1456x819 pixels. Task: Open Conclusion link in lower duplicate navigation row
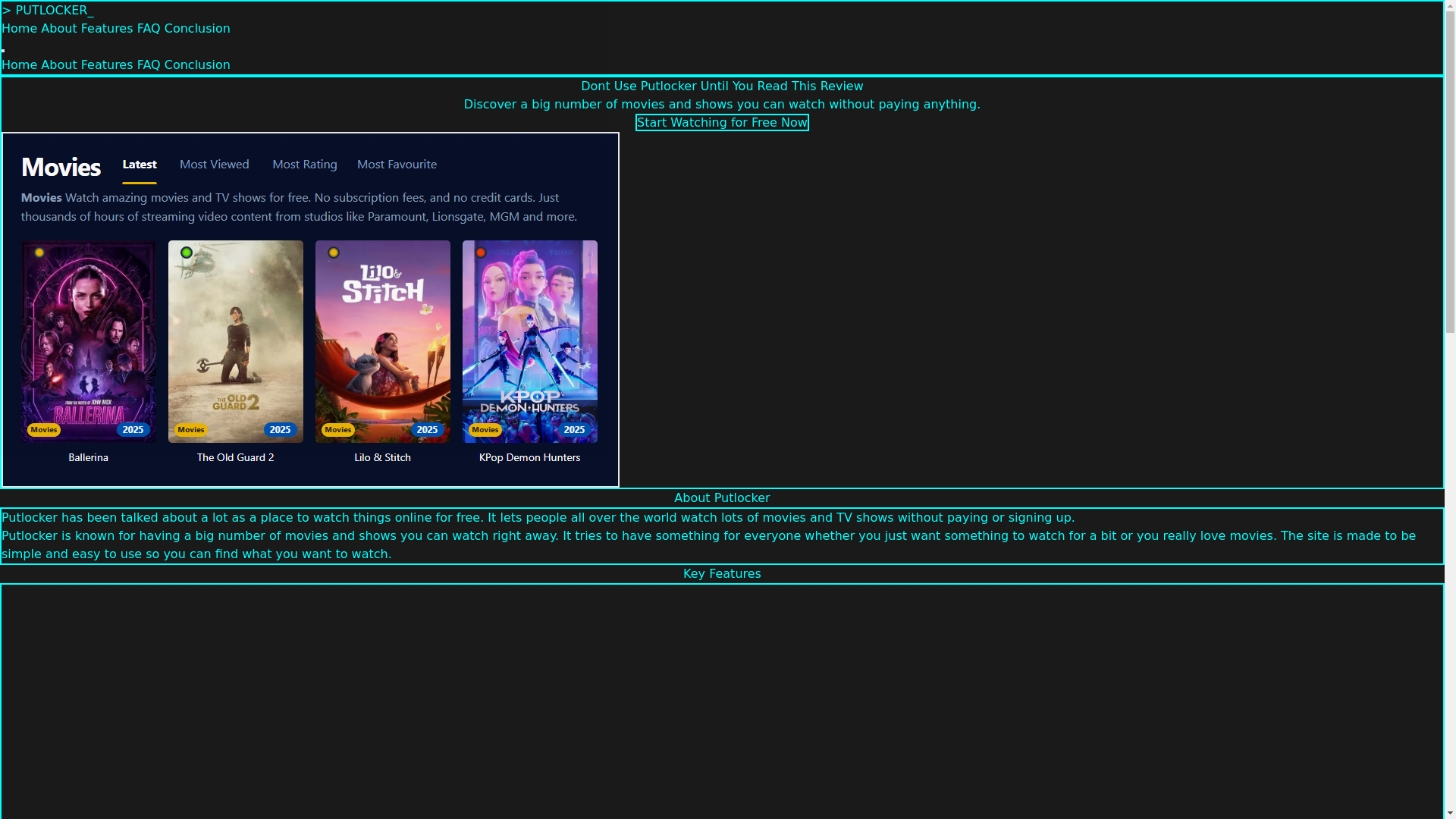coord(197,65)
